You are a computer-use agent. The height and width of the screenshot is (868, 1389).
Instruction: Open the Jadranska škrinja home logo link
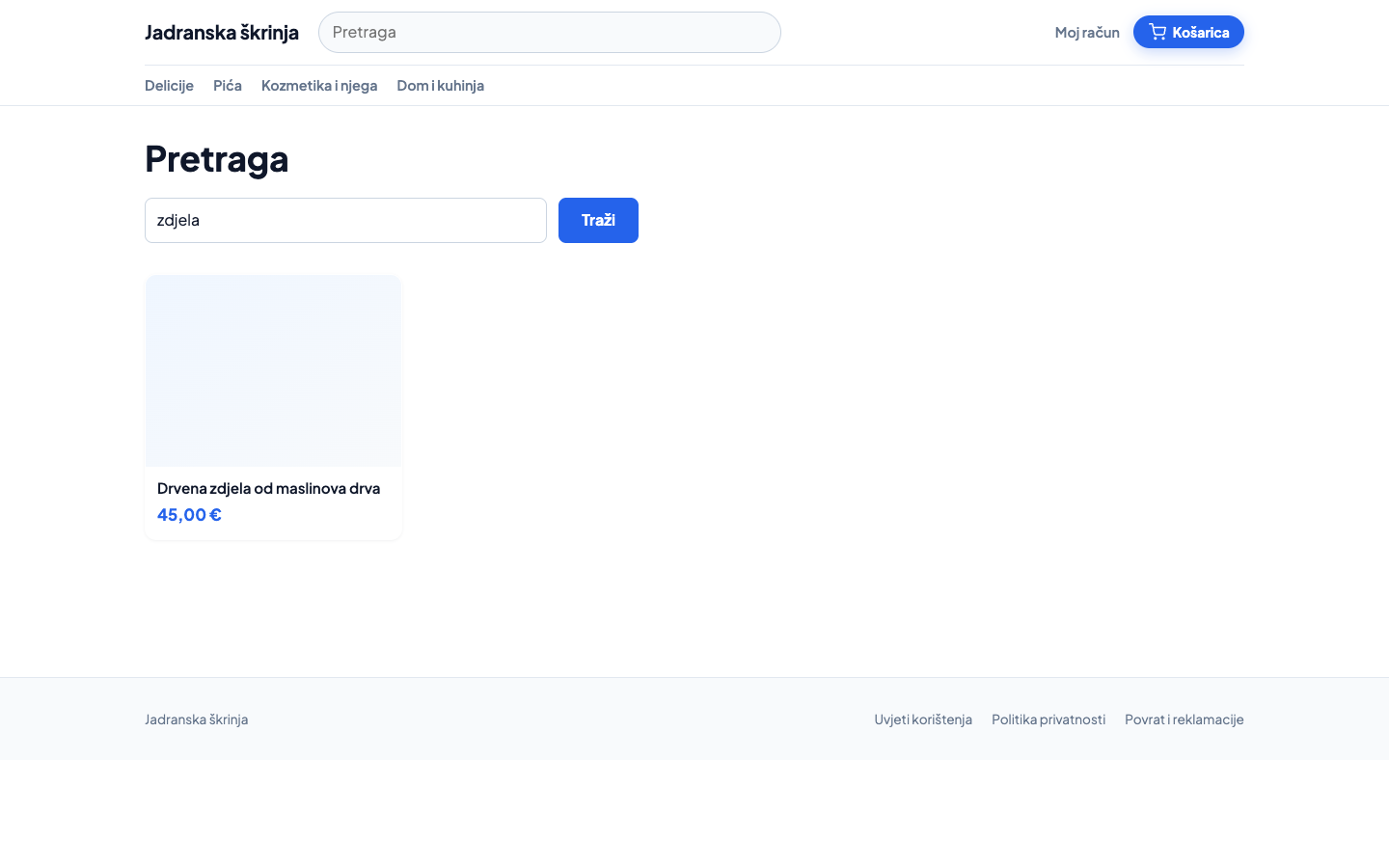click(222, 32)
